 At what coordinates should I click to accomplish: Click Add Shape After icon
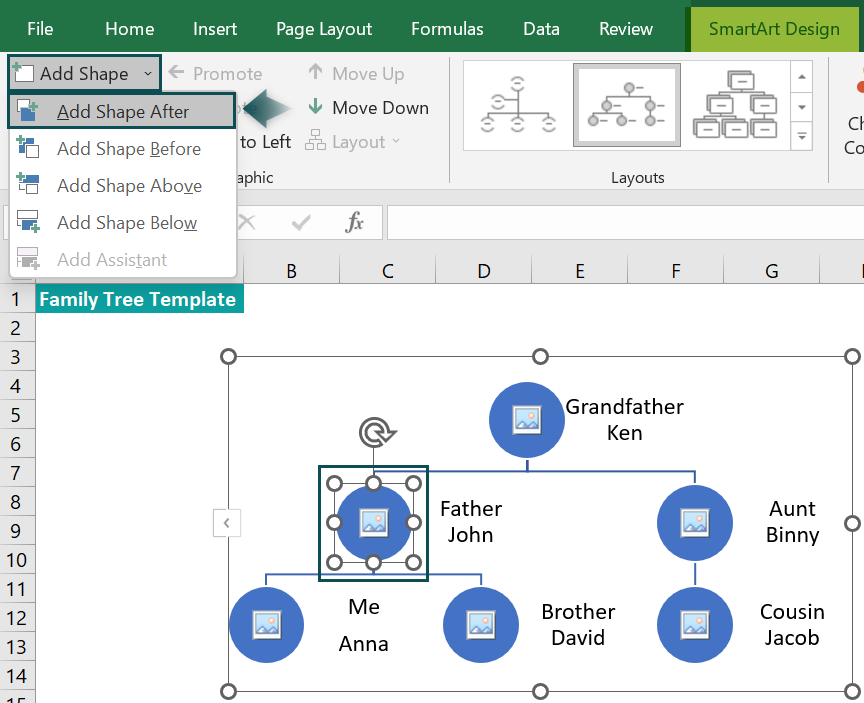(x=28, y=110)
